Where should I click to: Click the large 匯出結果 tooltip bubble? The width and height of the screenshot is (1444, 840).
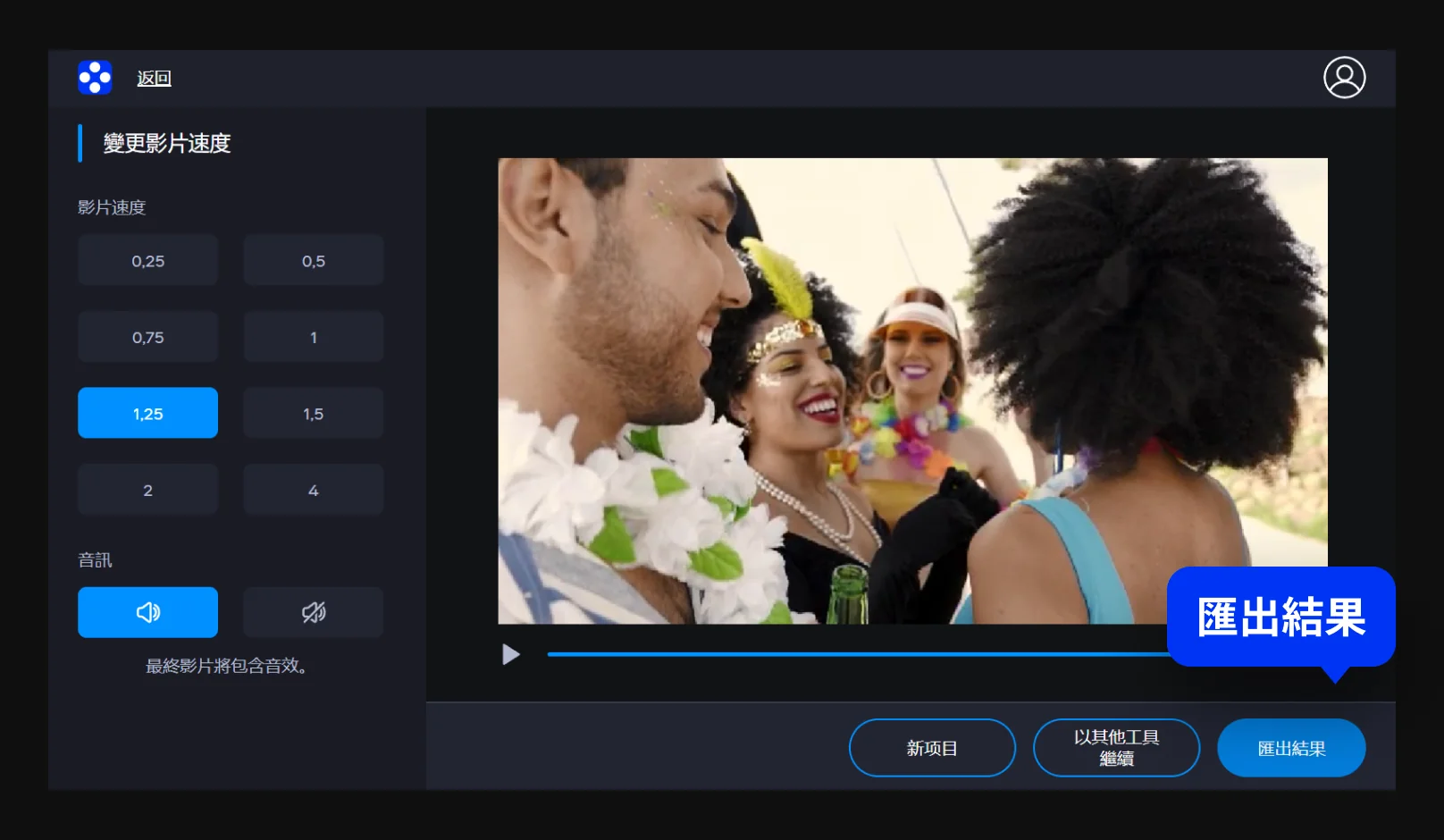(1280, 617)
